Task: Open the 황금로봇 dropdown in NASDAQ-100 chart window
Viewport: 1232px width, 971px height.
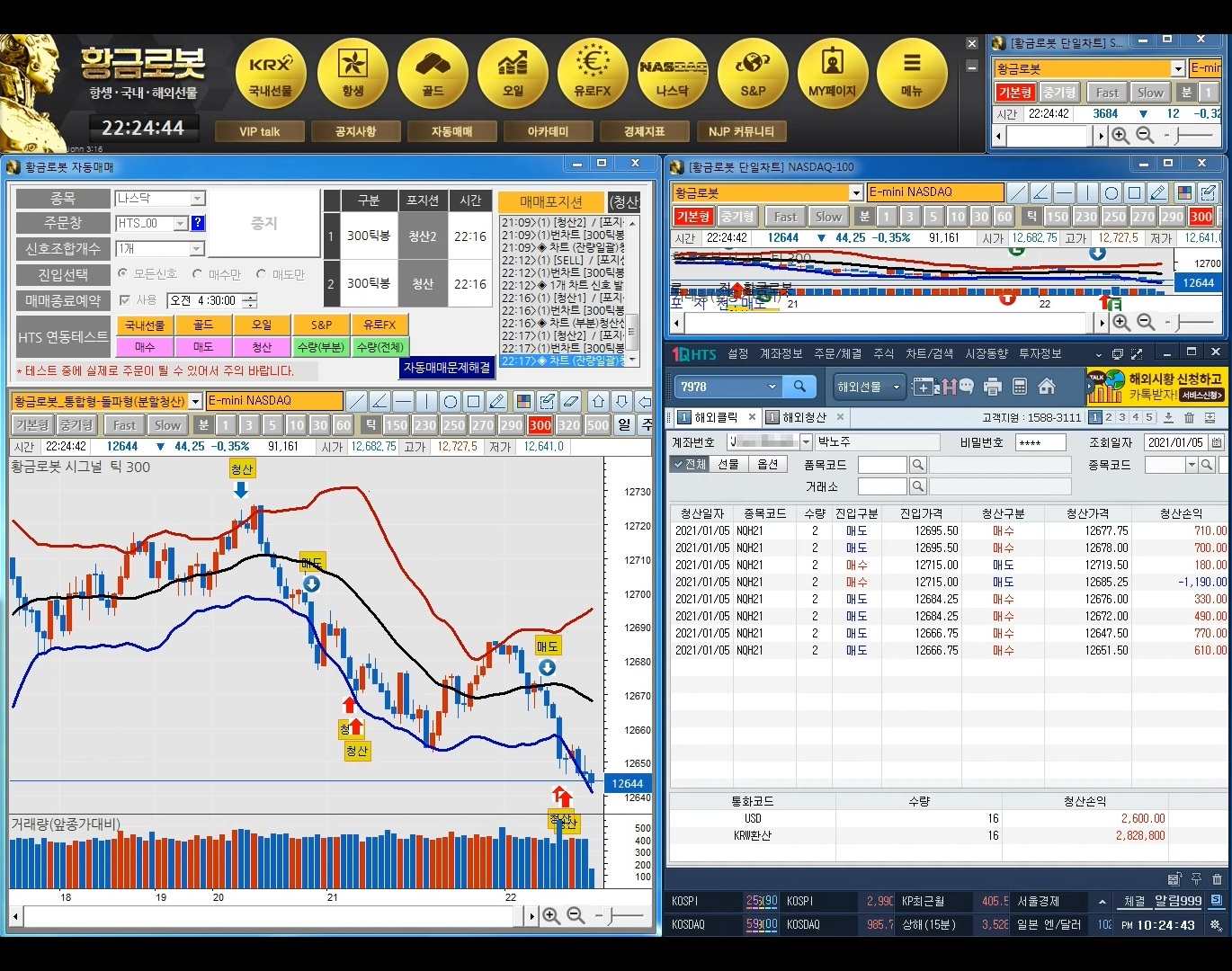Action: [856, 192]
